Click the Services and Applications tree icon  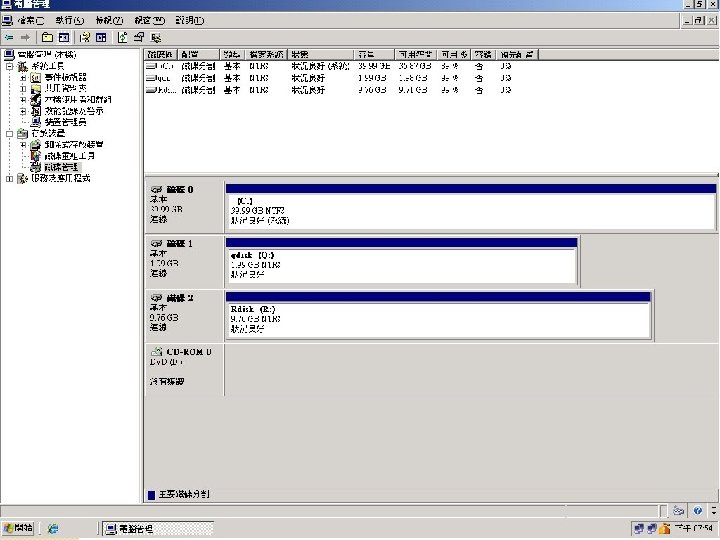22,178
